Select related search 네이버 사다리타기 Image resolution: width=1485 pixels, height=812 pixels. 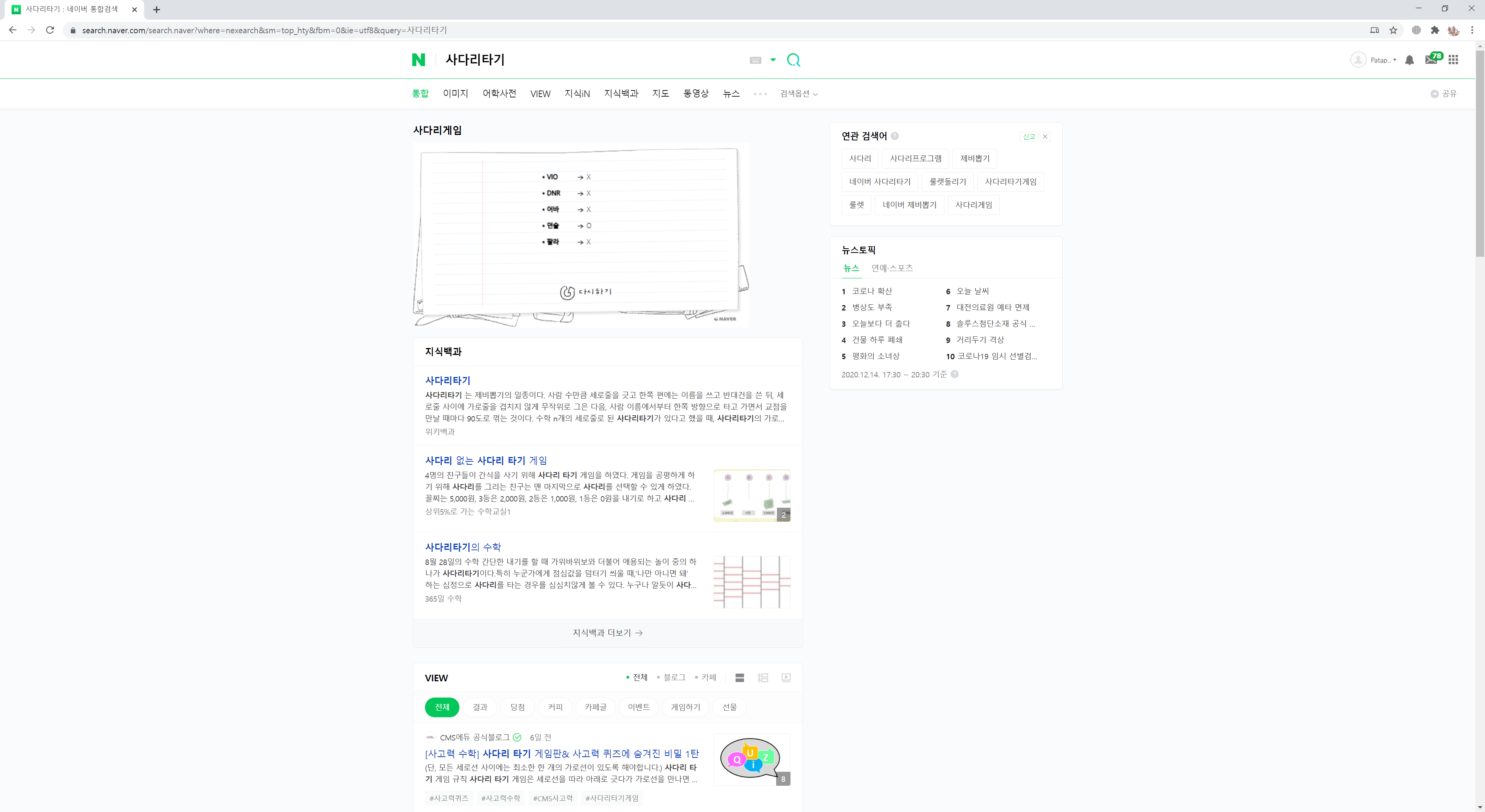[880, 181]
